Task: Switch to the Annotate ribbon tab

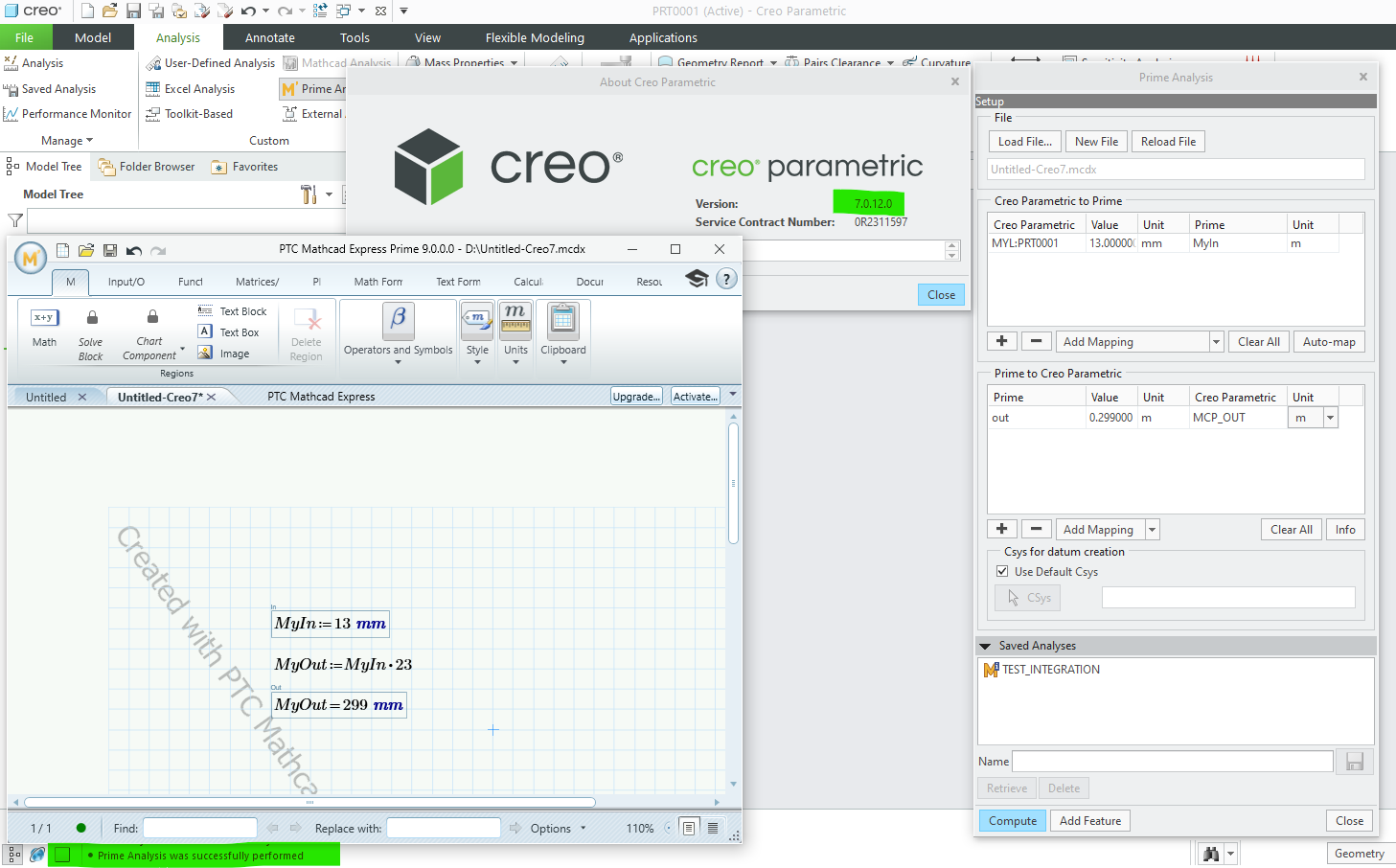Action: (x=270, y=37)
